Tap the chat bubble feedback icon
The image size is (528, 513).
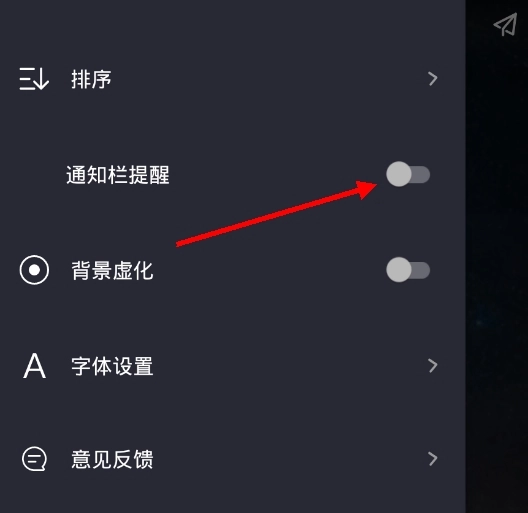tap(34, 459)
